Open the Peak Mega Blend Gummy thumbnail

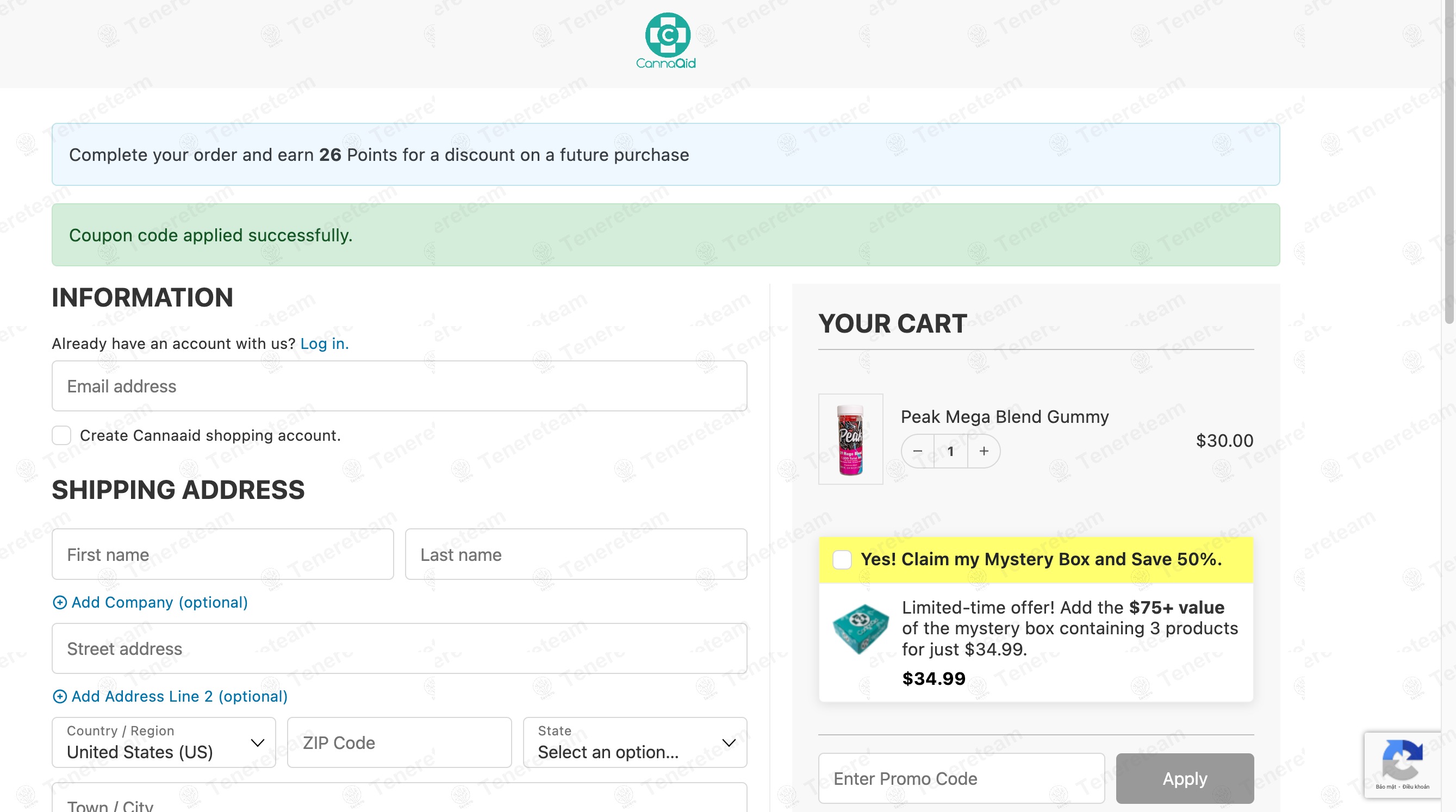point(850,439)
